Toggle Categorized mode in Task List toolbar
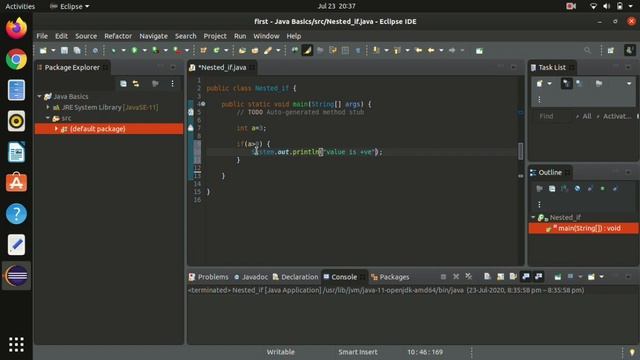This screenshot has width=640, height=360. (x=567, y=84)
